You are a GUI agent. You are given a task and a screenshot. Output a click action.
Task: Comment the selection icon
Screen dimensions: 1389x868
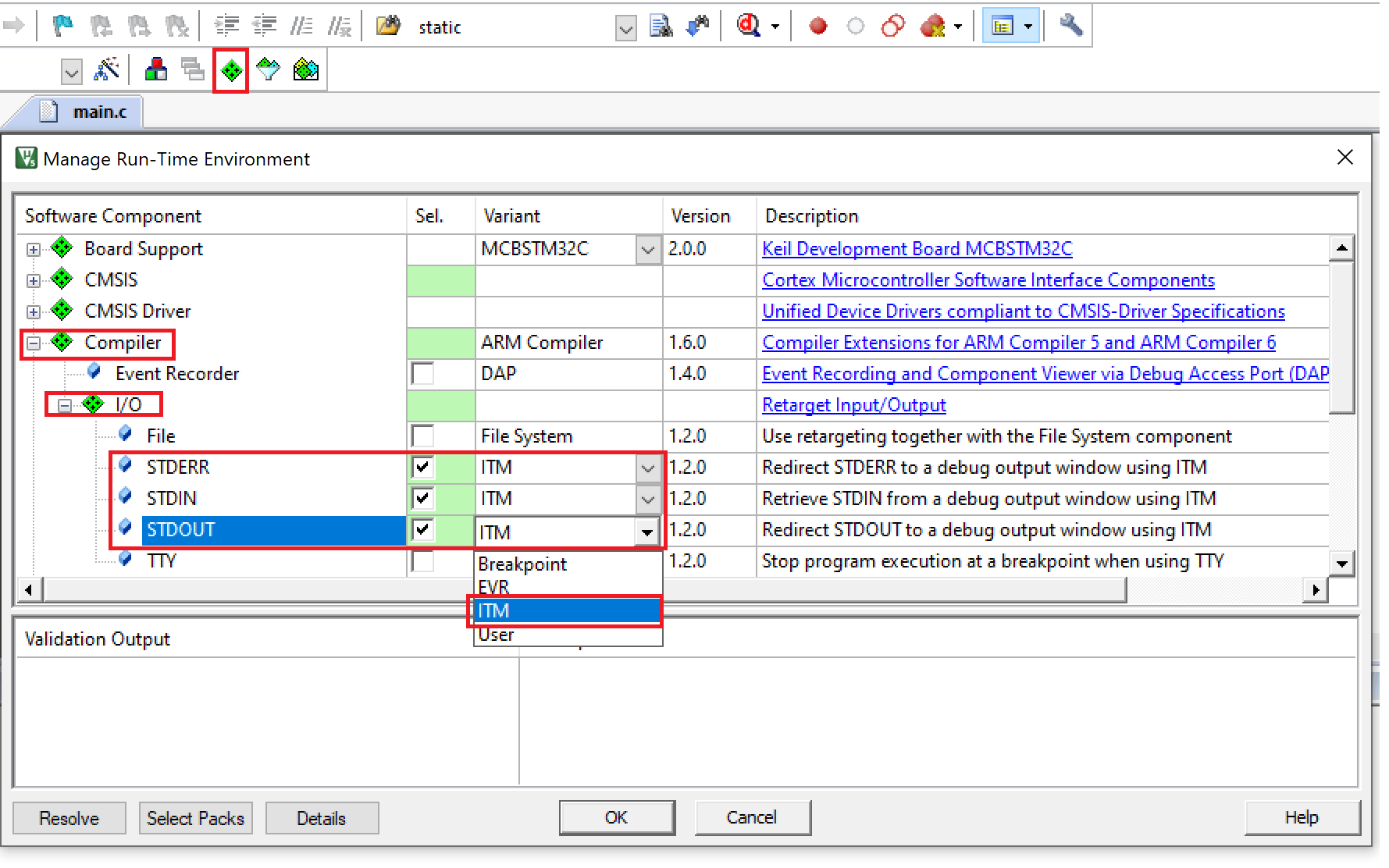[x=301, y=26]
